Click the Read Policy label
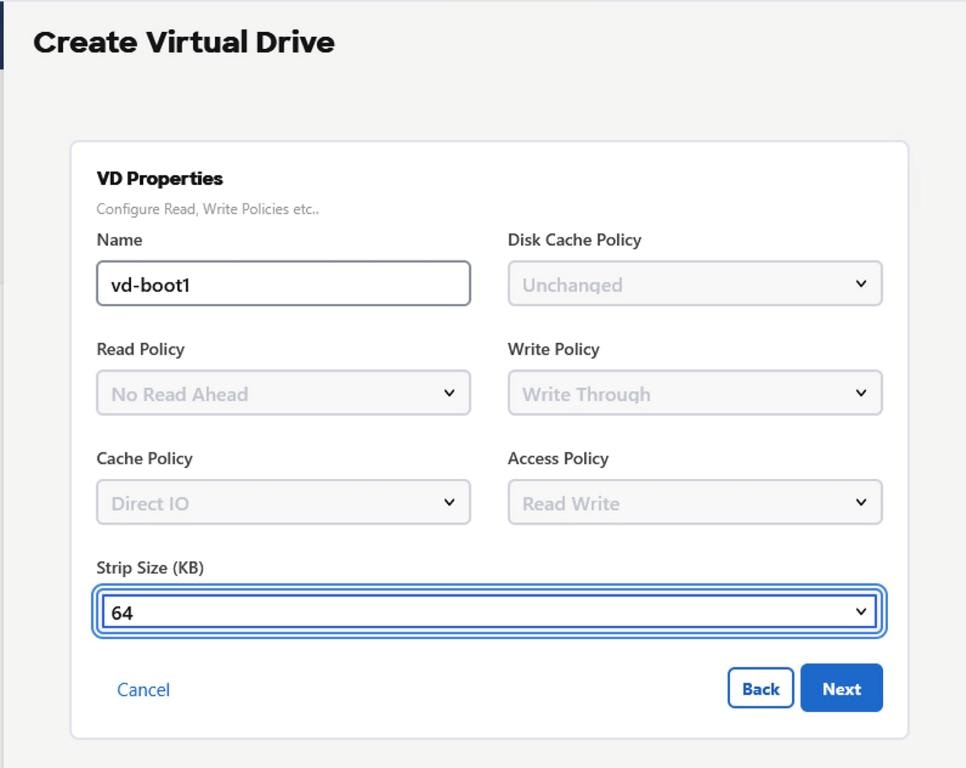 click(140, 349)
